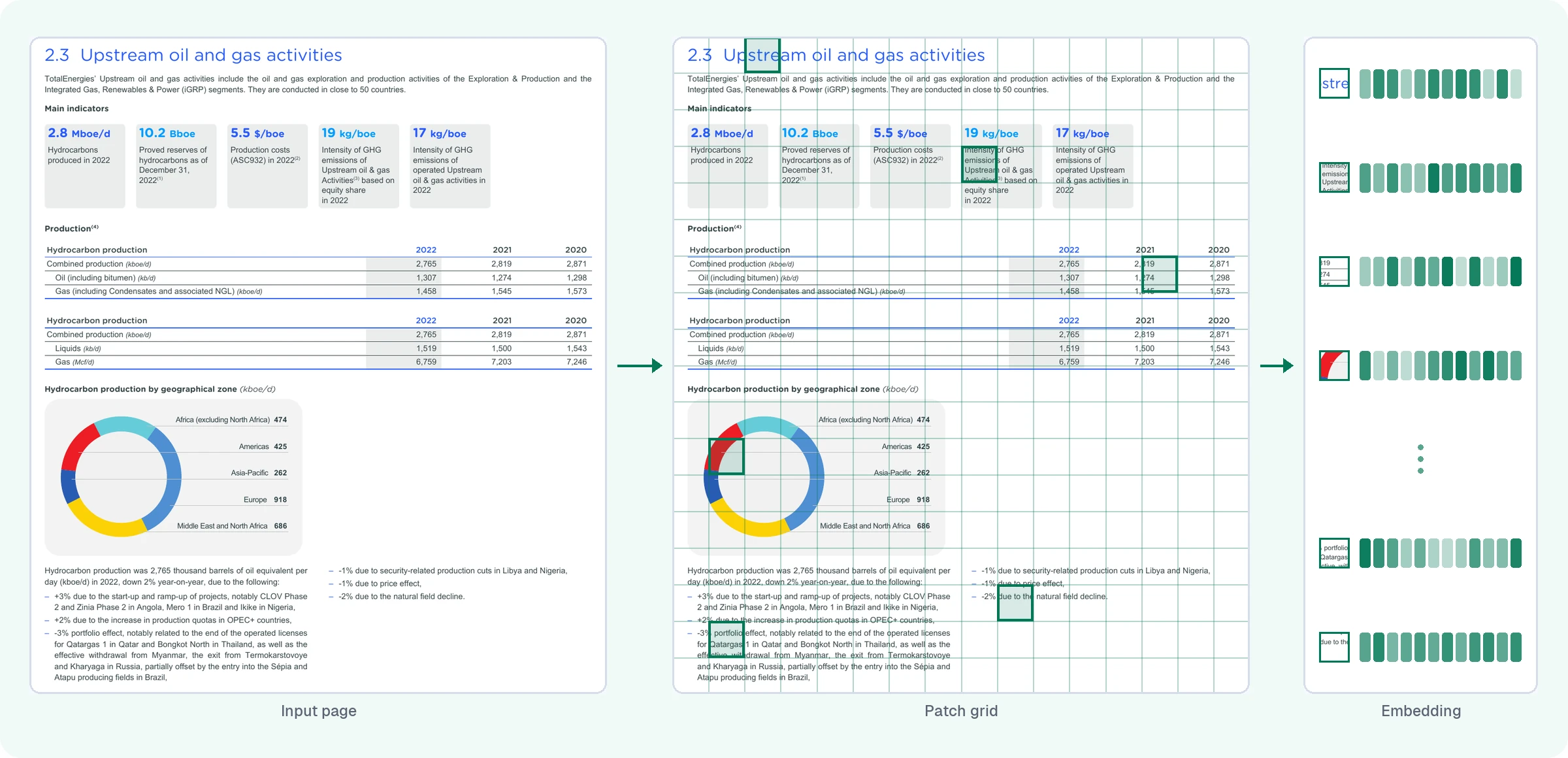Click "Main indicators" heading in Input page
Image resolution: width=1568 pixels, height=758 pixels.
(x=76, y=108)
